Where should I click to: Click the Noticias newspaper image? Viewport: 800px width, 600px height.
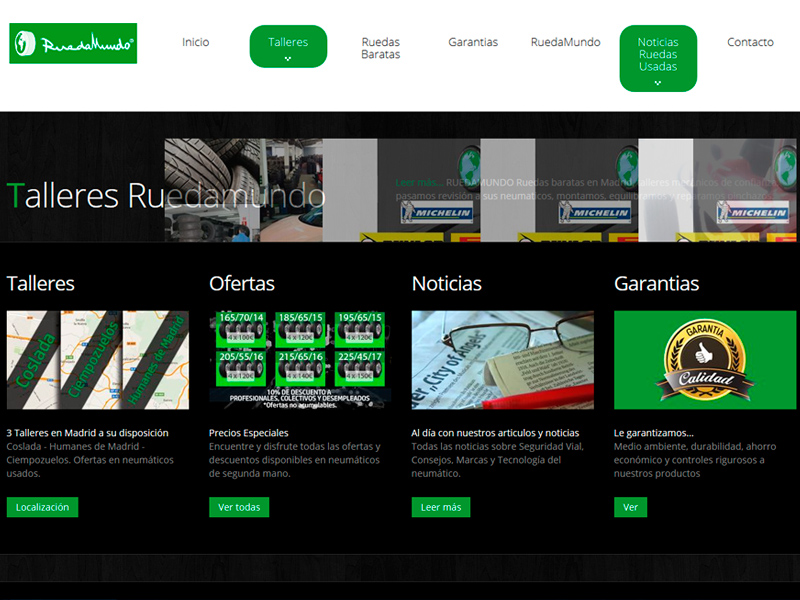click(x=502, y=360)
